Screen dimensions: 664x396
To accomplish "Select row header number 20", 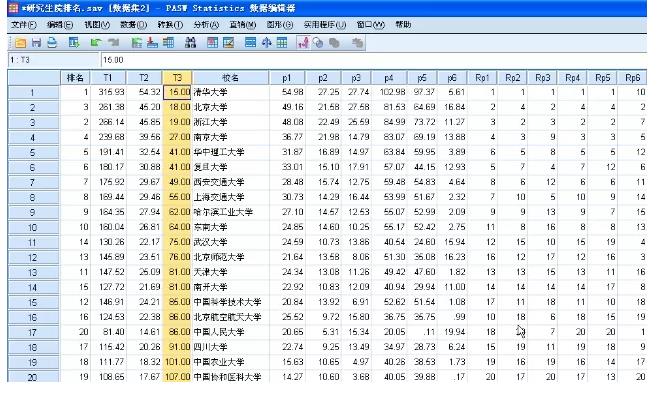I will pos(33,377).
